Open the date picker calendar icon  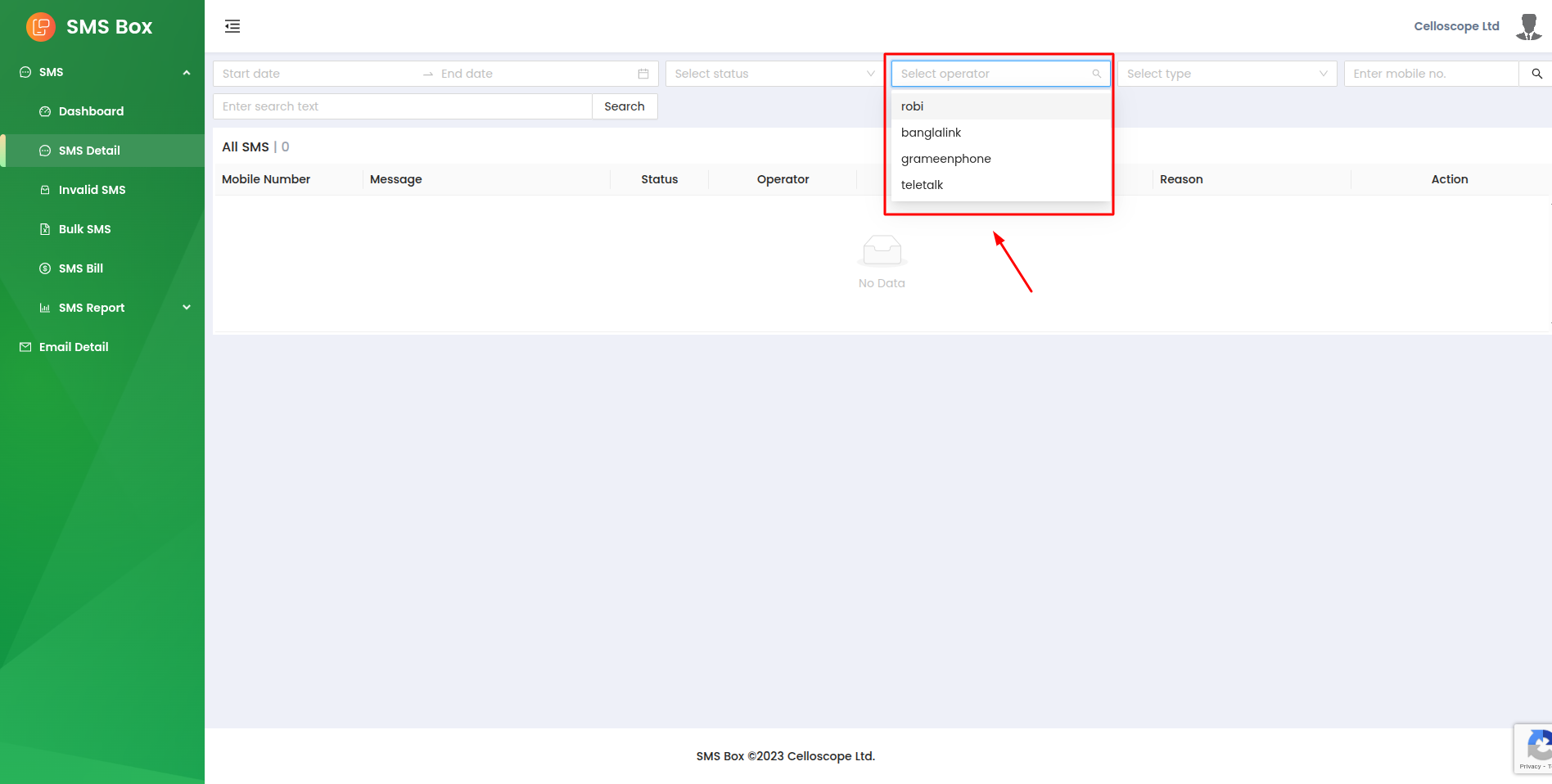643,74
